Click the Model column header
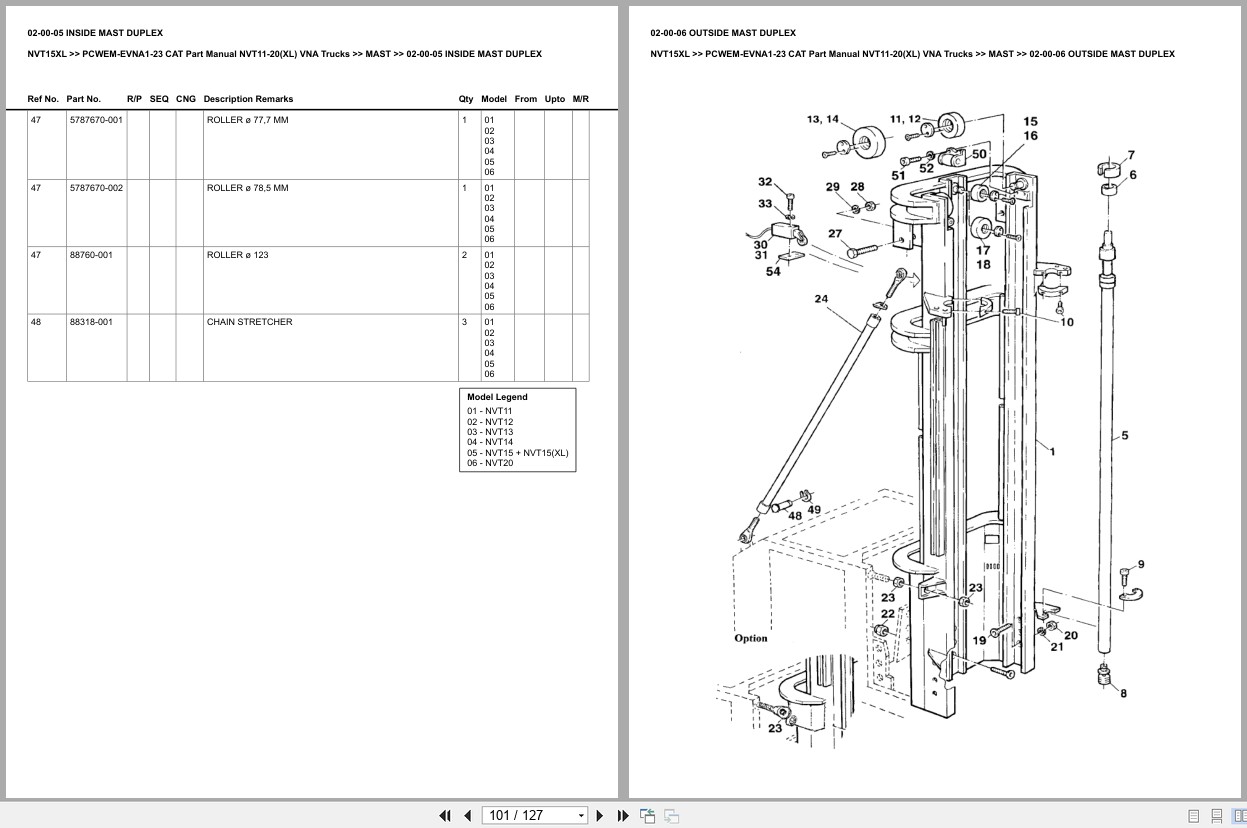The image size is (1247, 828). 494,99
